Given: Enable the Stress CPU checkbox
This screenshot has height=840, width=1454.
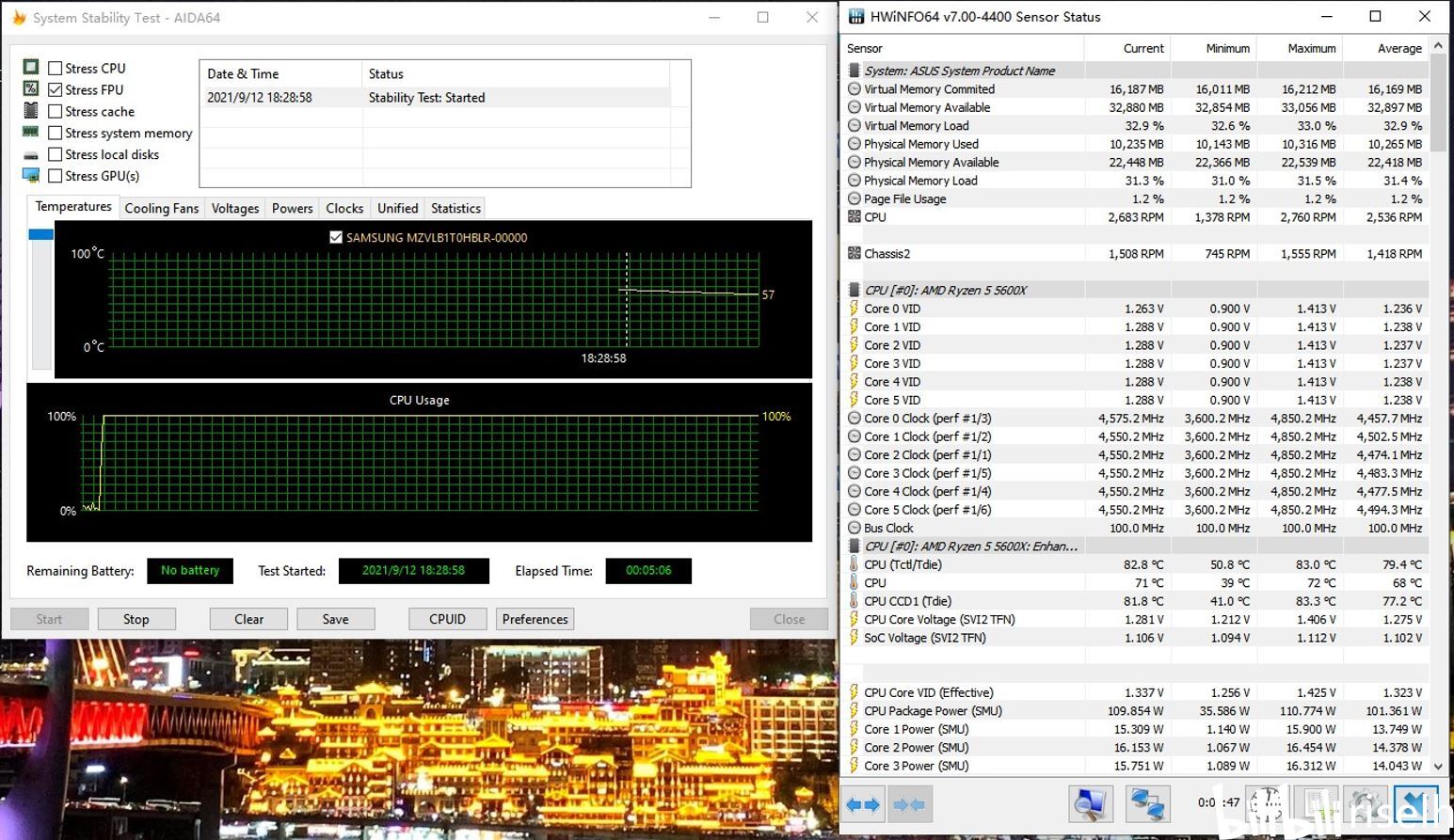Looking at the screenshot, I should pos(56,68).
